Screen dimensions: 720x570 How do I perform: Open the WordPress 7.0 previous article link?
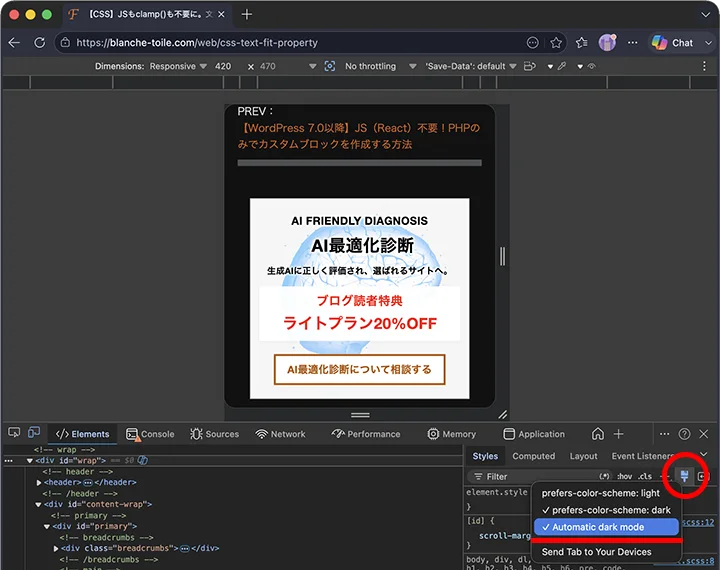[x=359, y=136]
